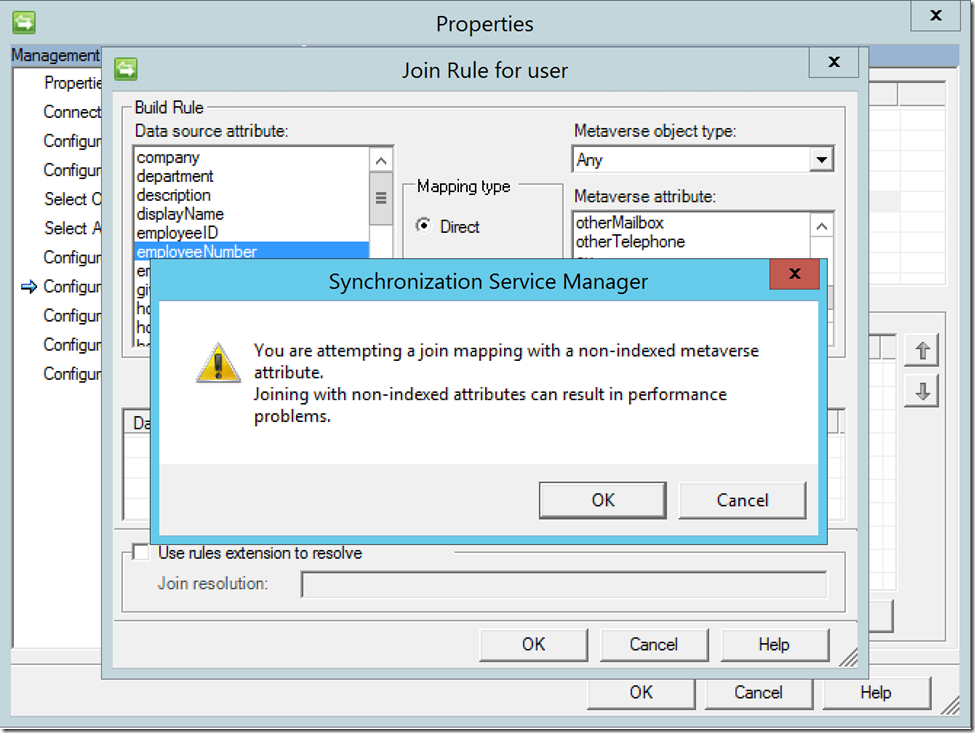
Task: Click the Join resolution input field
Action: point(564,584)
